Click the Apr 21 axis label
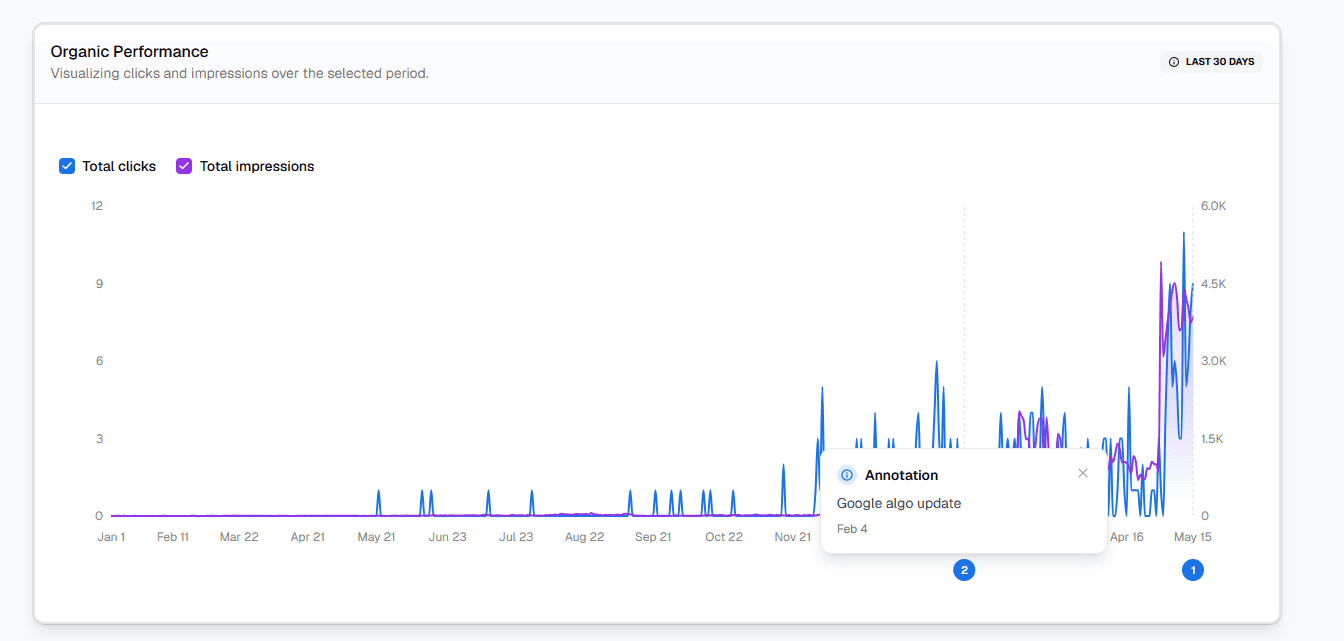1344x641 pixels. (x=308, y=537)
